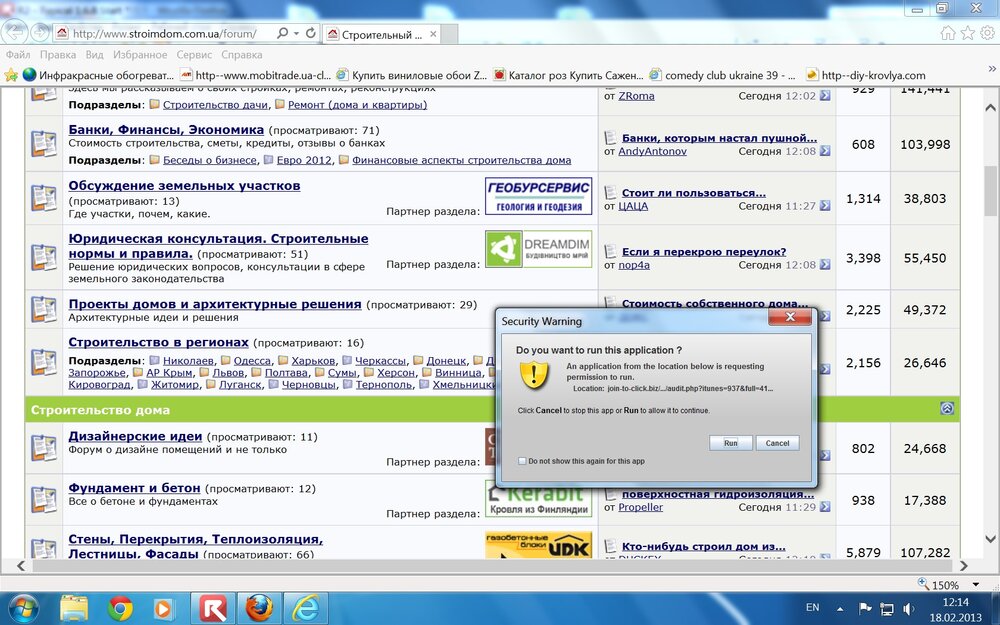This screenshot has width=1000, height=625.
Task: Open the 'Сервис' menu
Action: 194,55
